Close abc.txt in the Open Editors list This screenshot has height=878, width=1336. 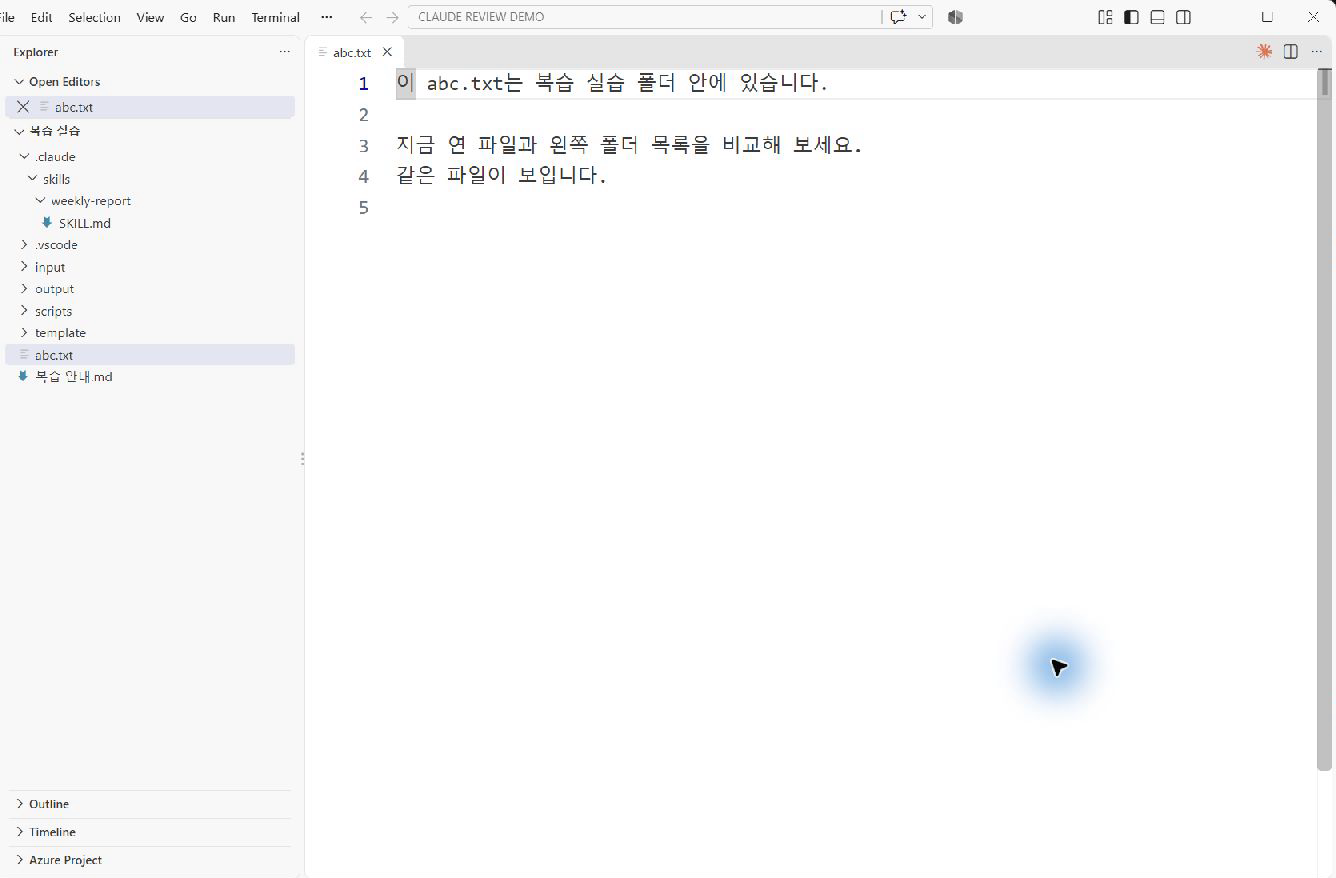tap(23, 107)
